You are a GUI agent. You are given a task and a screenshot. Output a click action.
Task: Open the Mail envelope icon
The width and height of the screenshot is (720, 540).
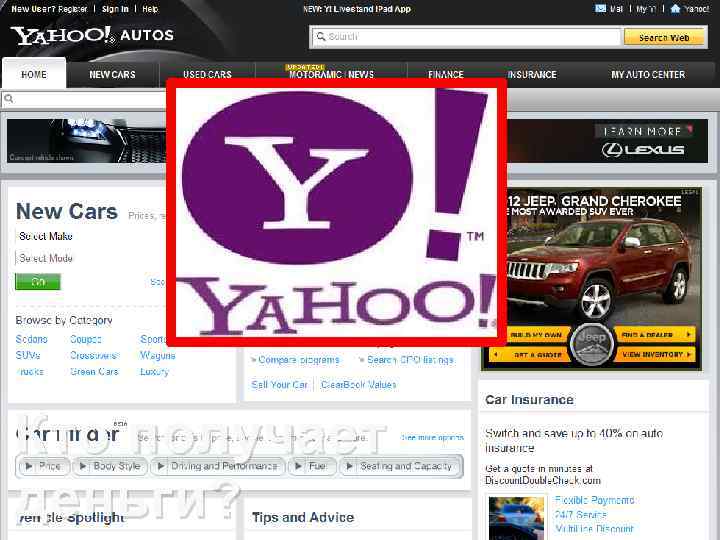coord(600,8)
